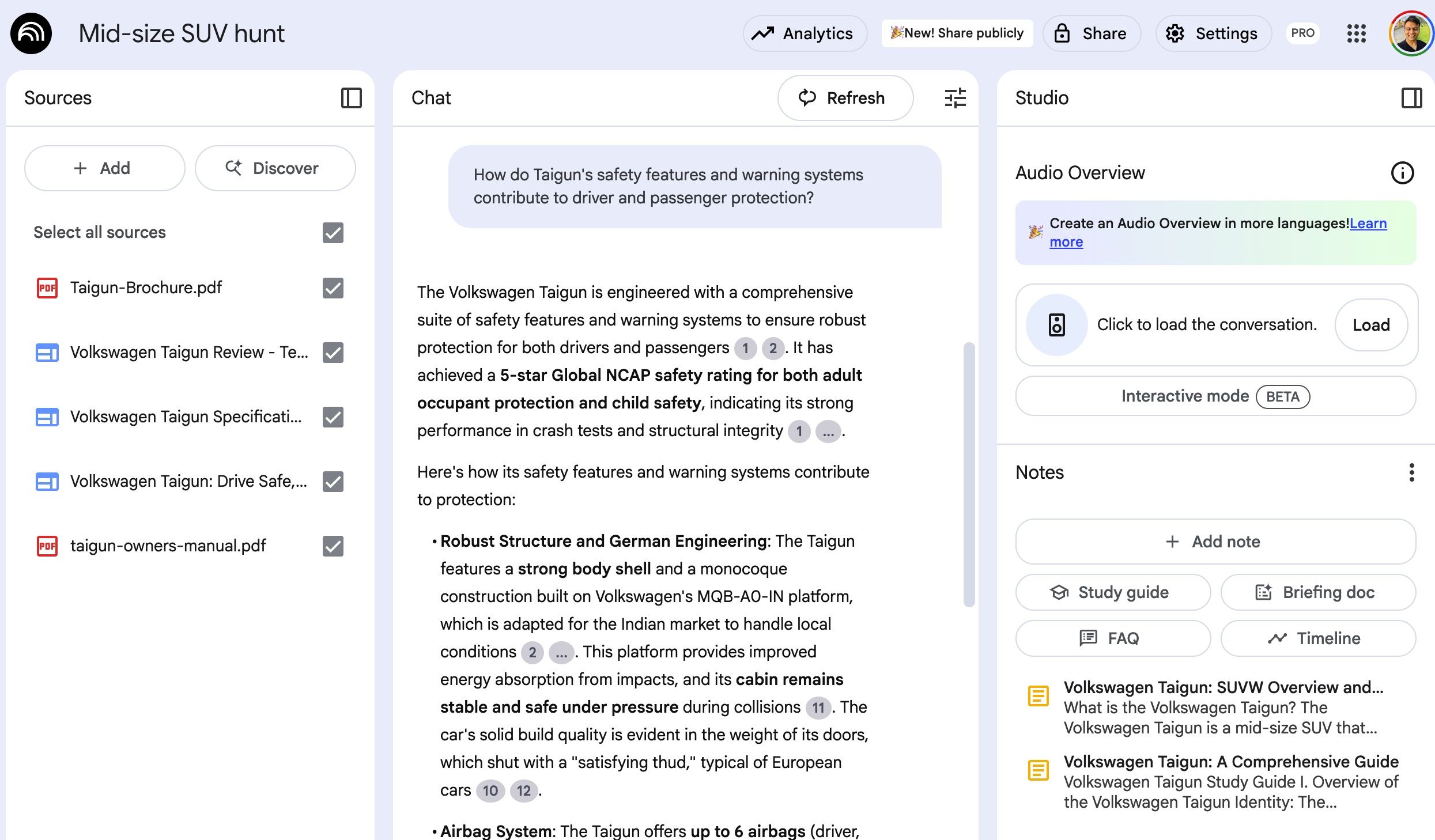
Task: Generate a Timeline note
Action: coord(1318,638)
